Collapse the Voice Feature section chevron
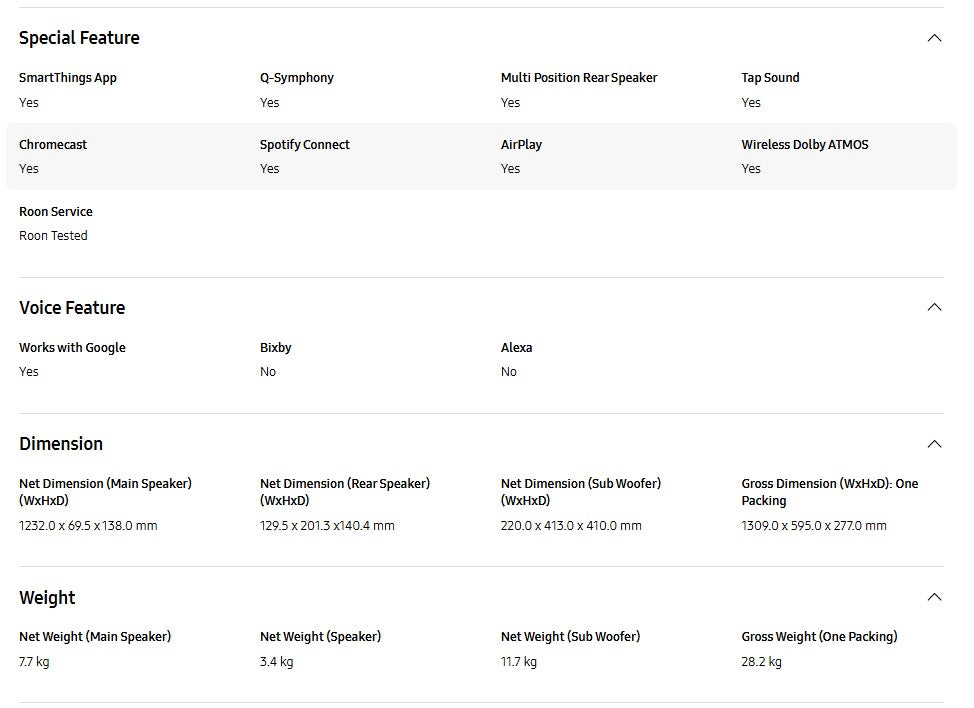Image resolution: width=974 pixels, height=708 pixels. click(934, 307)
